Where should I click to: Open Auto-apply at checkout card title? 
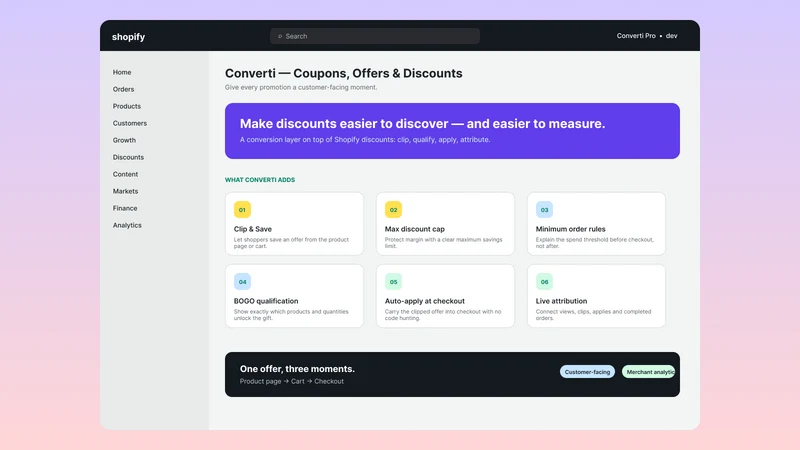click(x=424, y=301)
